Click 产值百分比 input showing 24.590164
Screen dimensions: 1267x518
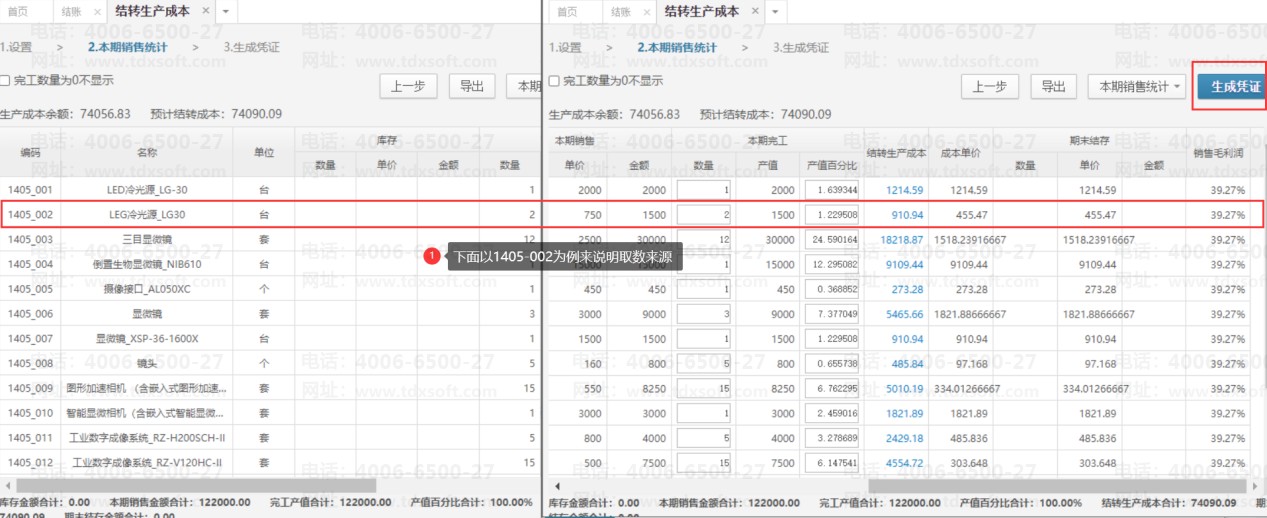pos(831,240)
